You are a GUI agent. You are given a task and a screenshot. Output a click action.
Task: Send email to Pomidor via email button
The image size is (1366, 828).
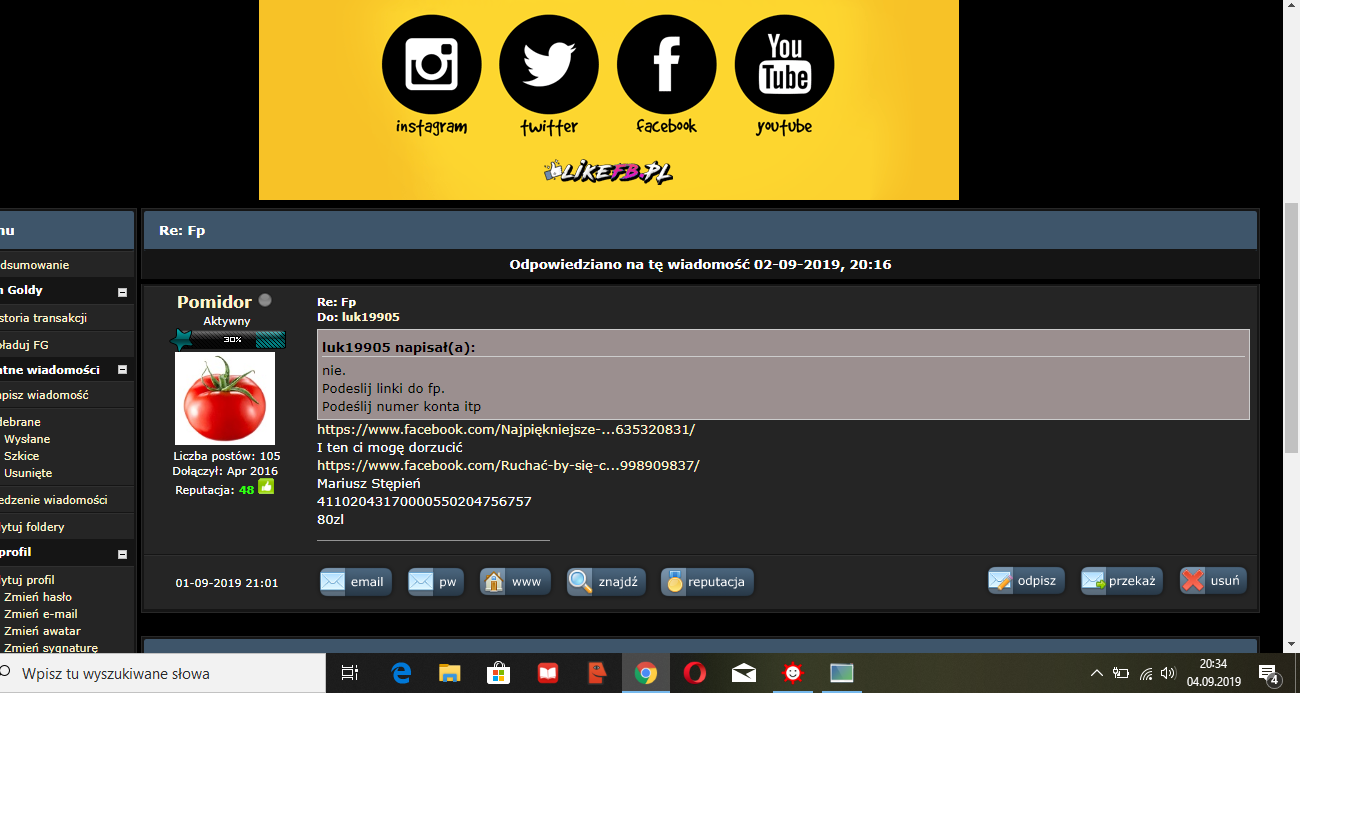[355, 582]
